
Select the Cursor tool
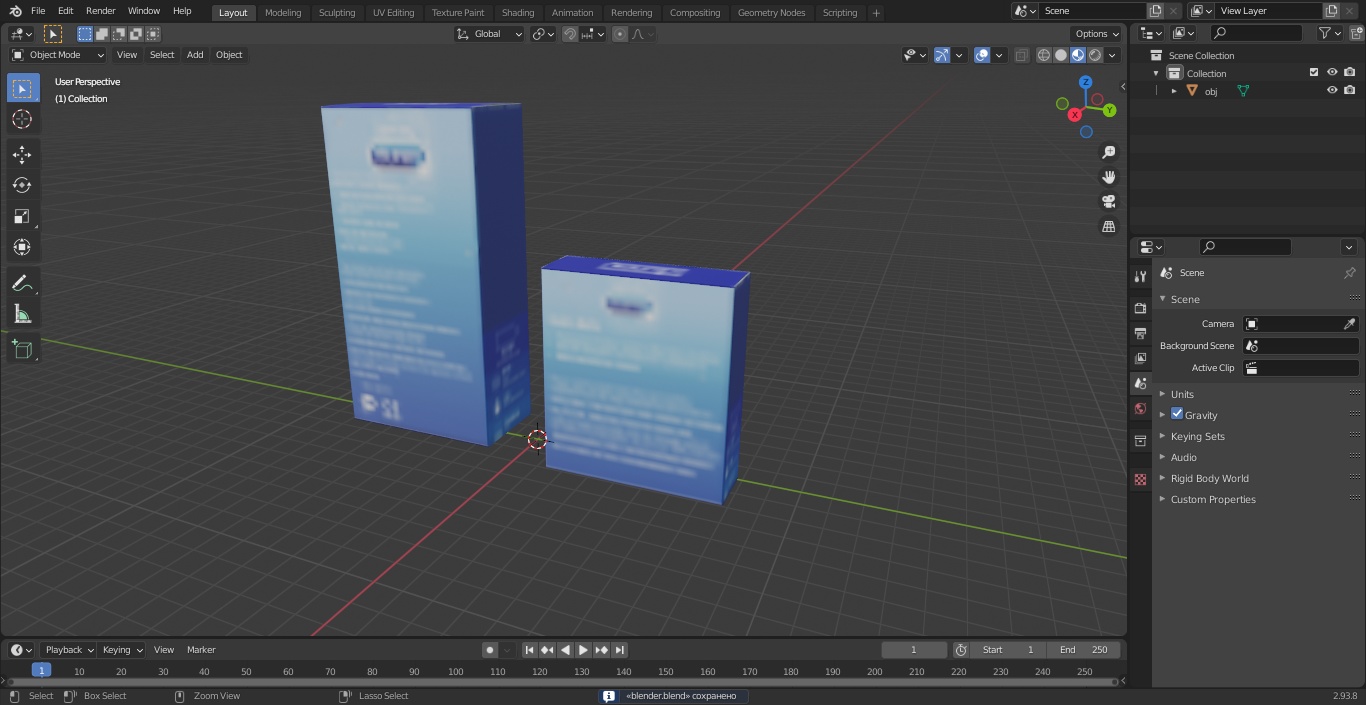22,119
